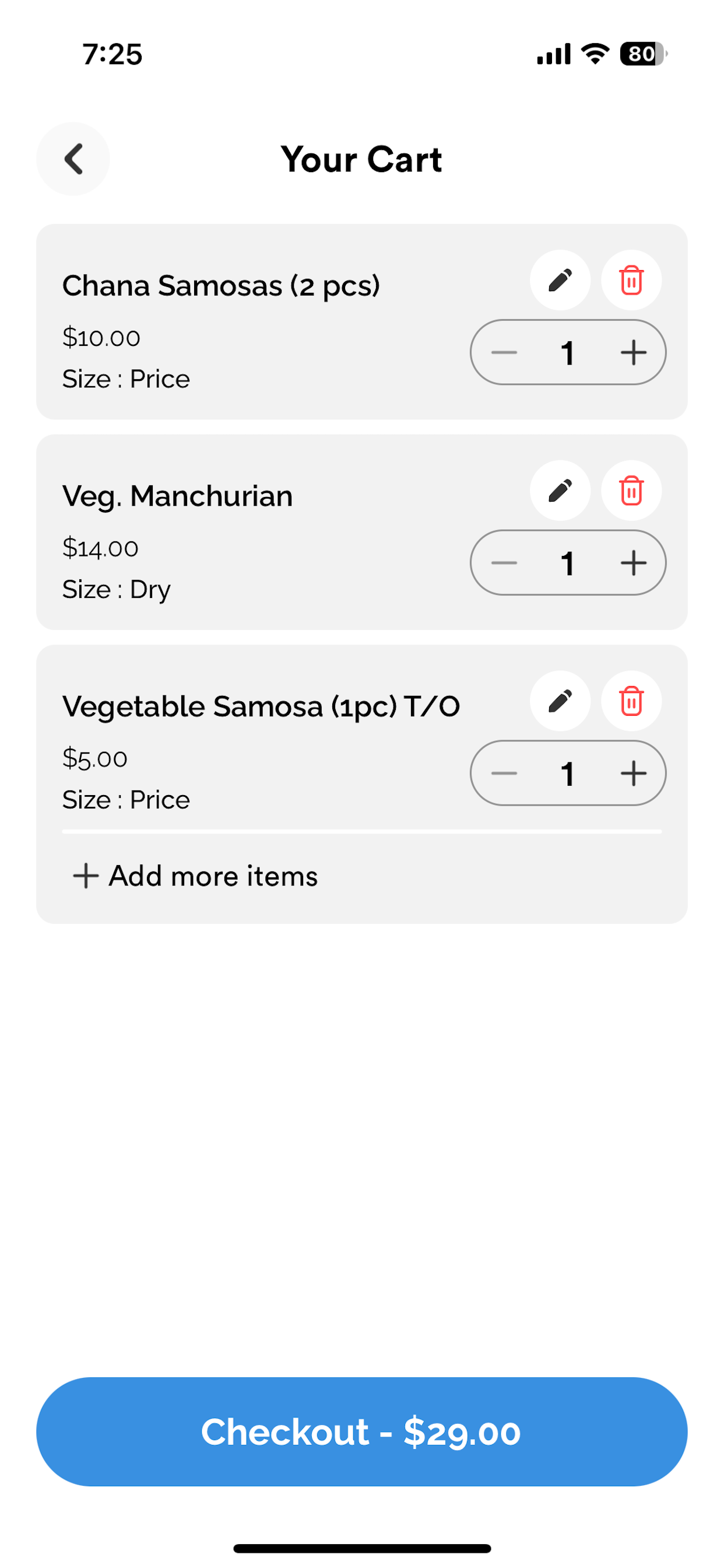
Task: Delete Chana Samosas using the trash icon
Action: (631, 280)
